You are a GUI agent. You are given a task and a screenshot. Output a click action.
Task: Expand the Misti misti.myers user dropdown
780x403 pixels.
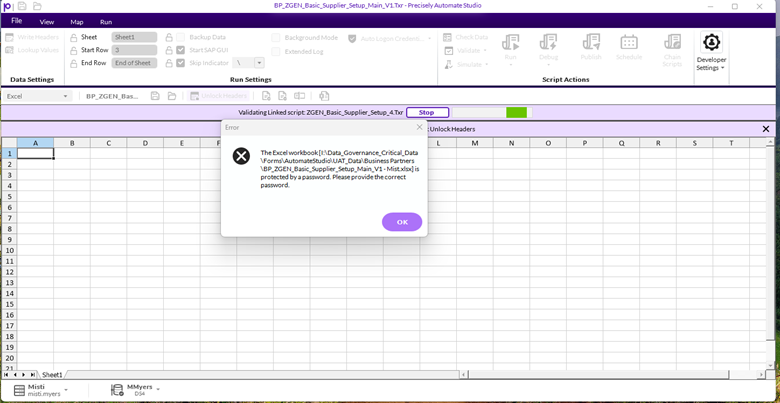point(66,388)
